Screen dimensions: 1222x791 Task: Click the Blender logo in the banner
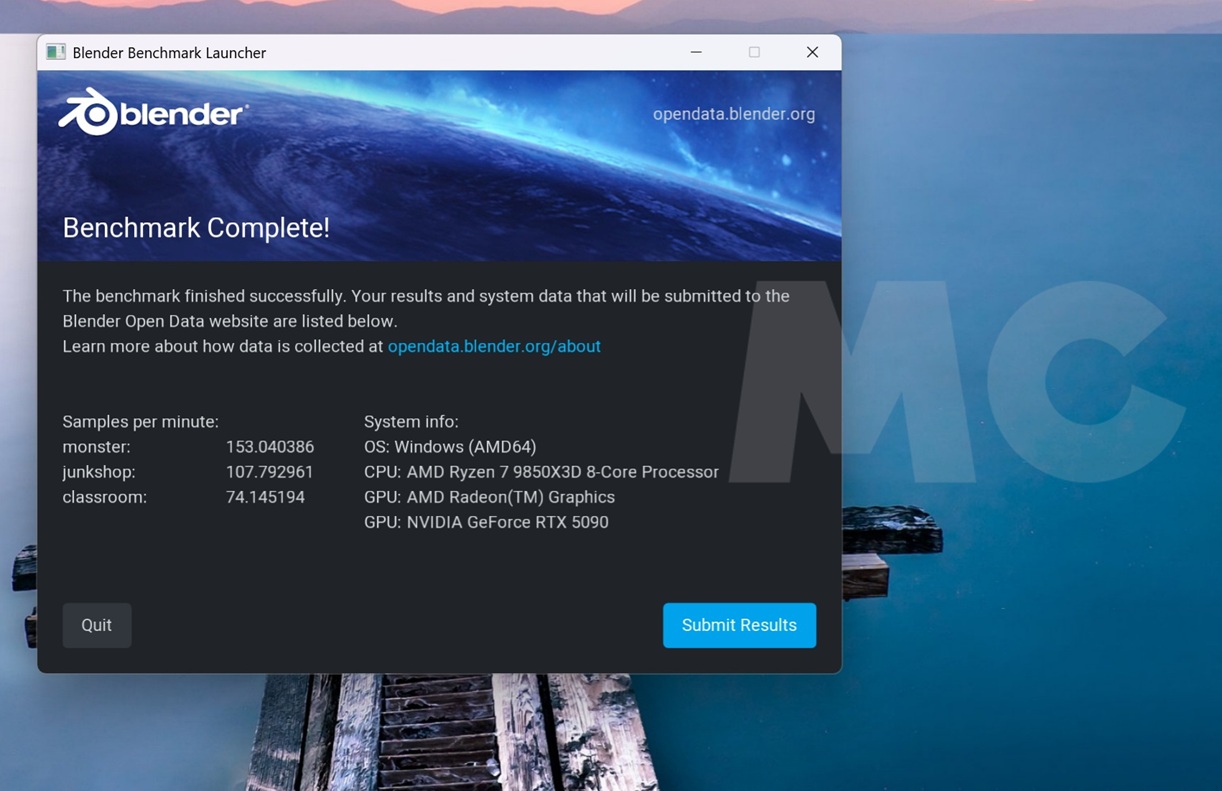(153, 112)
